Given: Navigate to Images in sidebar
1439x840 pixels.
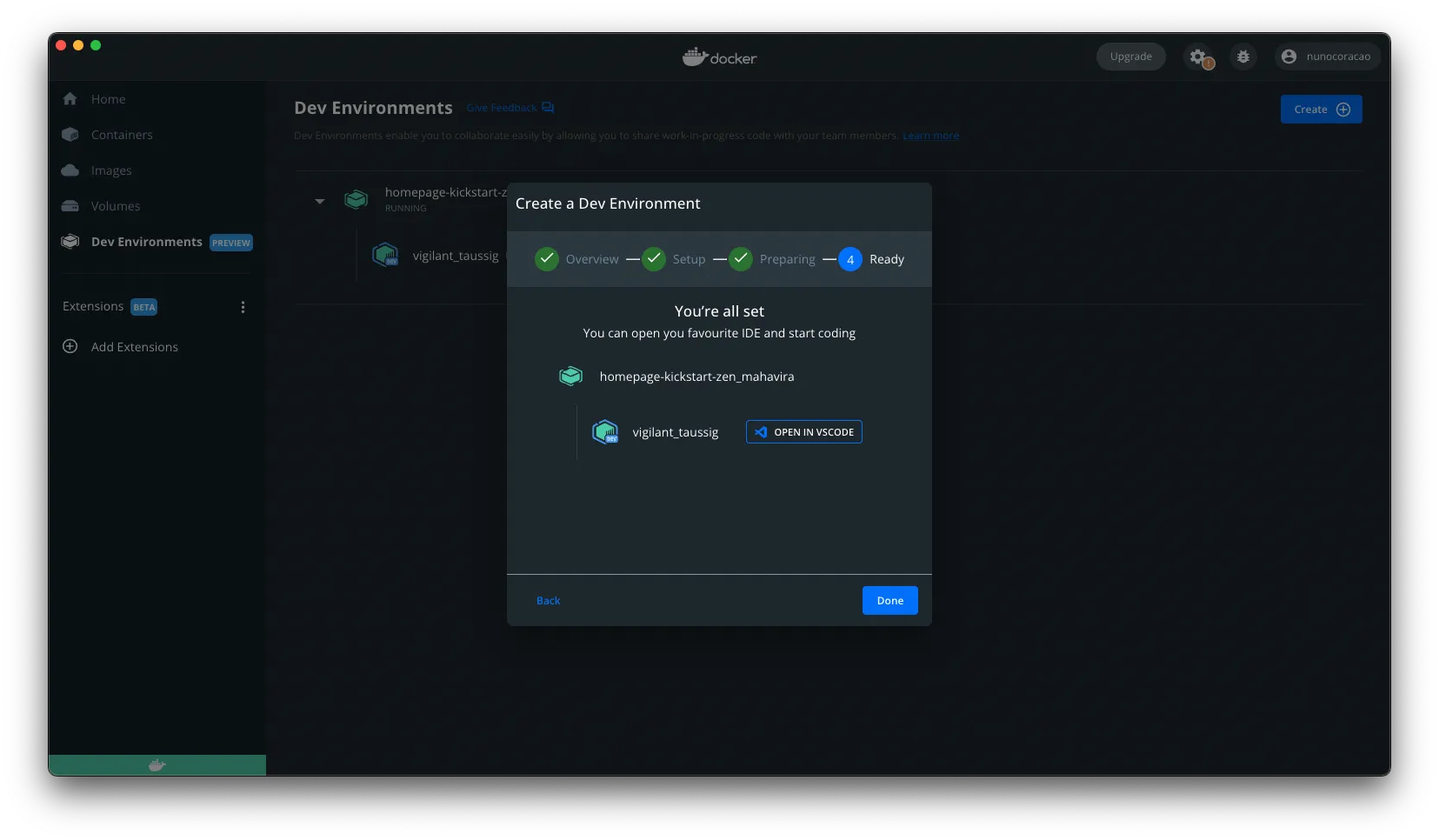Looking at the screenshot, I should pos(111,170).
